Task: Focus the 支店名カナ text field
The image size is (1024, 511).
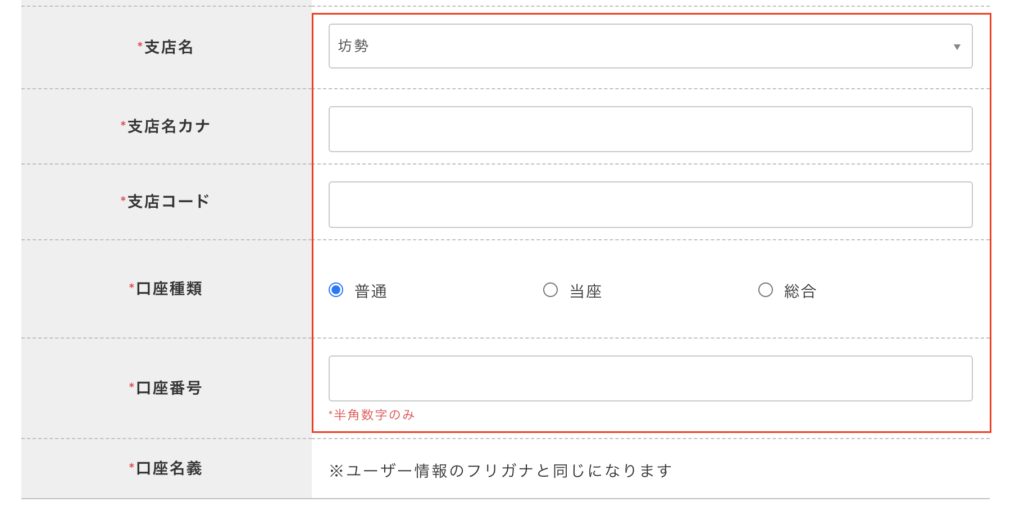Action: [x=650, y=129]
